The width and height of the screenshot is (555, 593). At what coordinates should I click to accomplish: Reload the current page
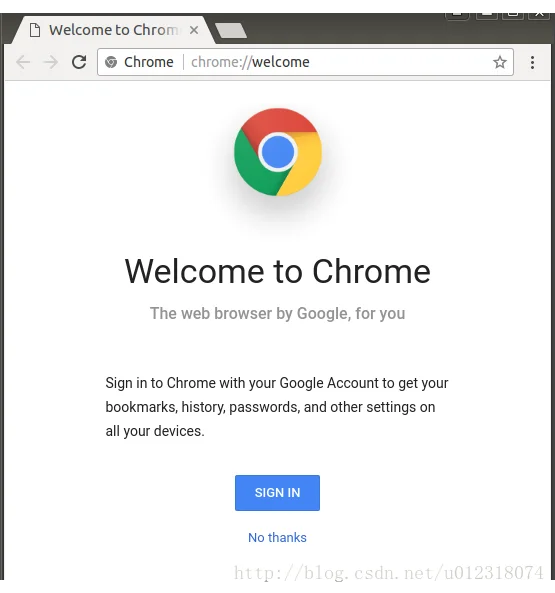point(79,62)
